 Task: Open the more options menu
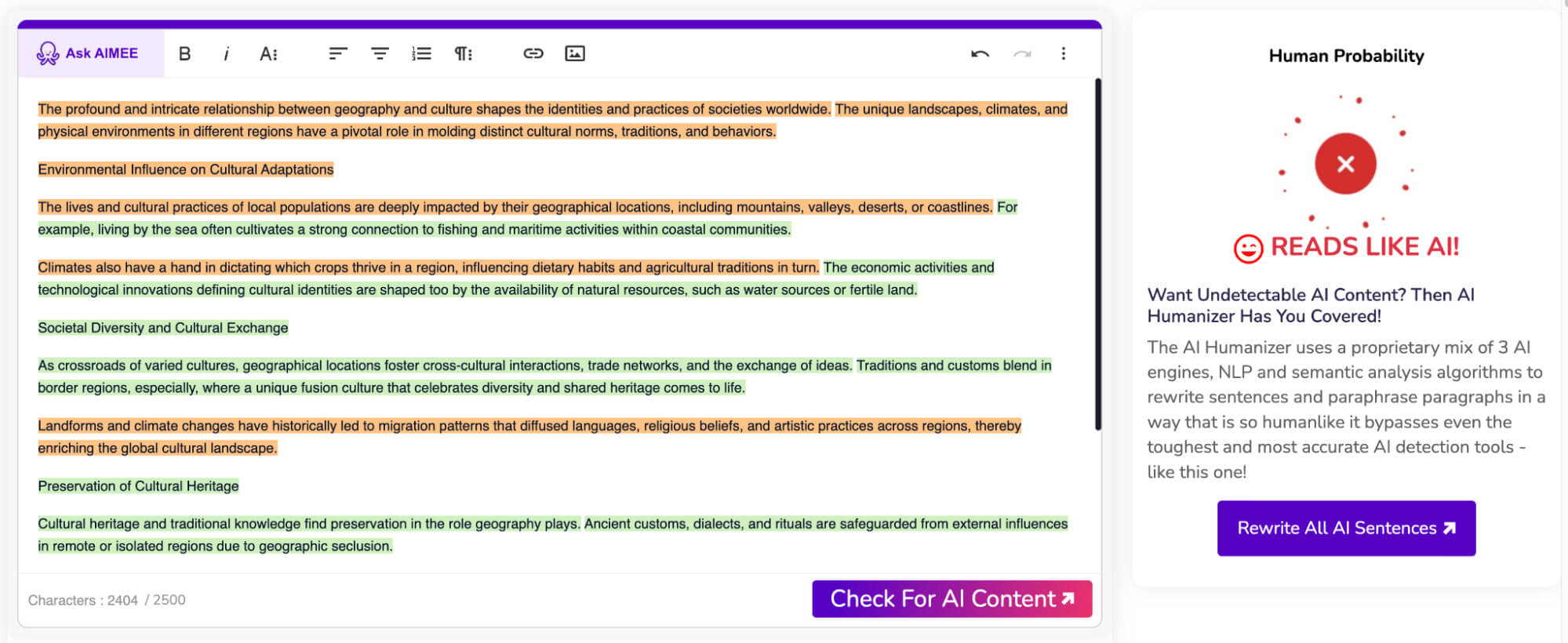coord(1064,53)
